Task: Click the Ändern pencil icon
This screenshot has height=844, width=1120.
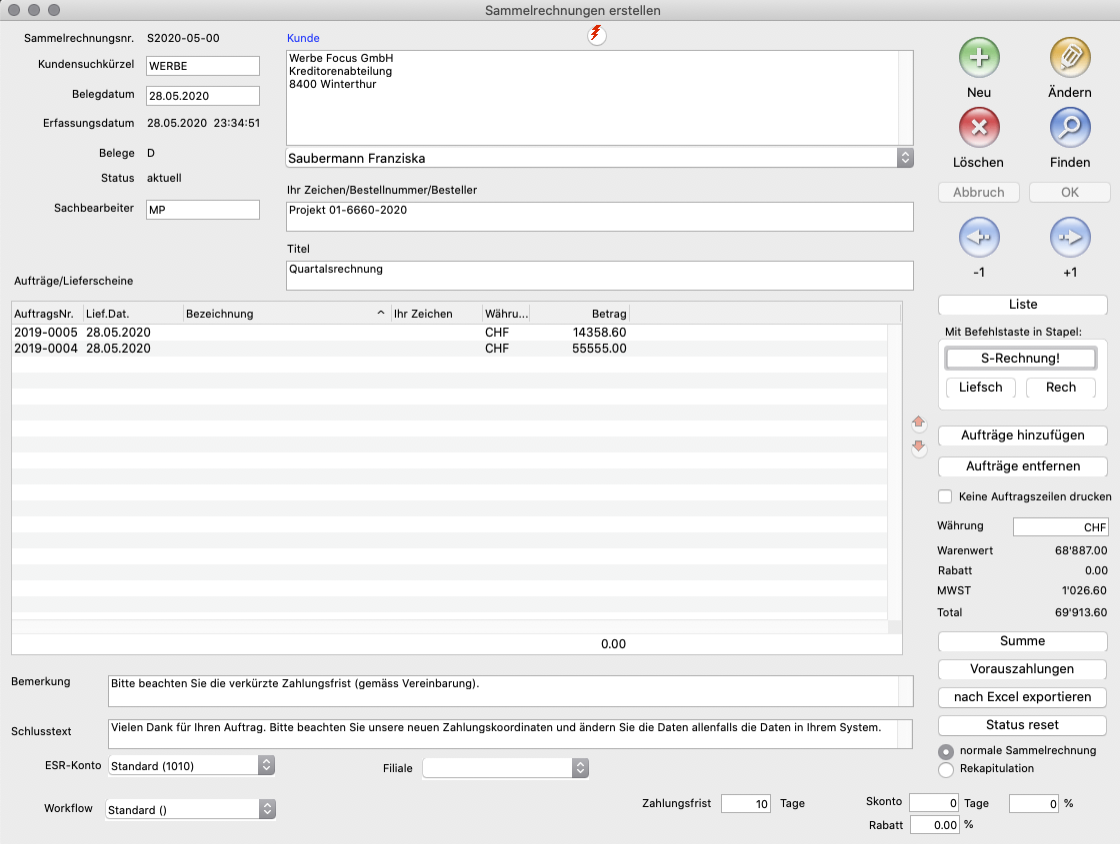Action: point(1069,58)
